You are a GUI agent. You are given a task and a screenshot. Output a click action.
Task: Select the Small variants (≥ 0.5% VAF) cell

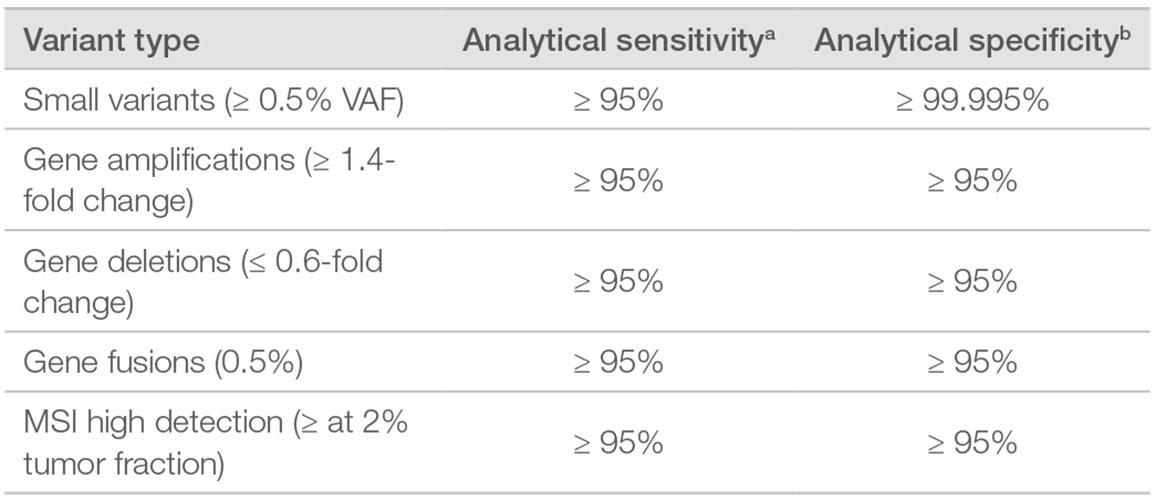click(213, 102)
